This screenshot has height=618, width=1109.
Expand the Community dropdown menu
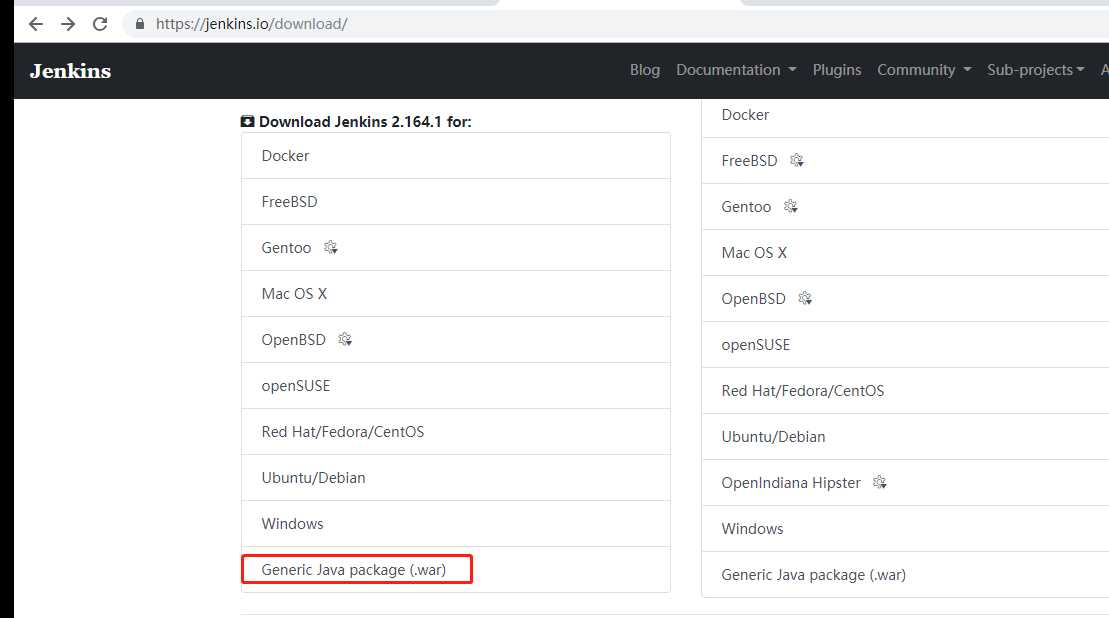[924, 70]
